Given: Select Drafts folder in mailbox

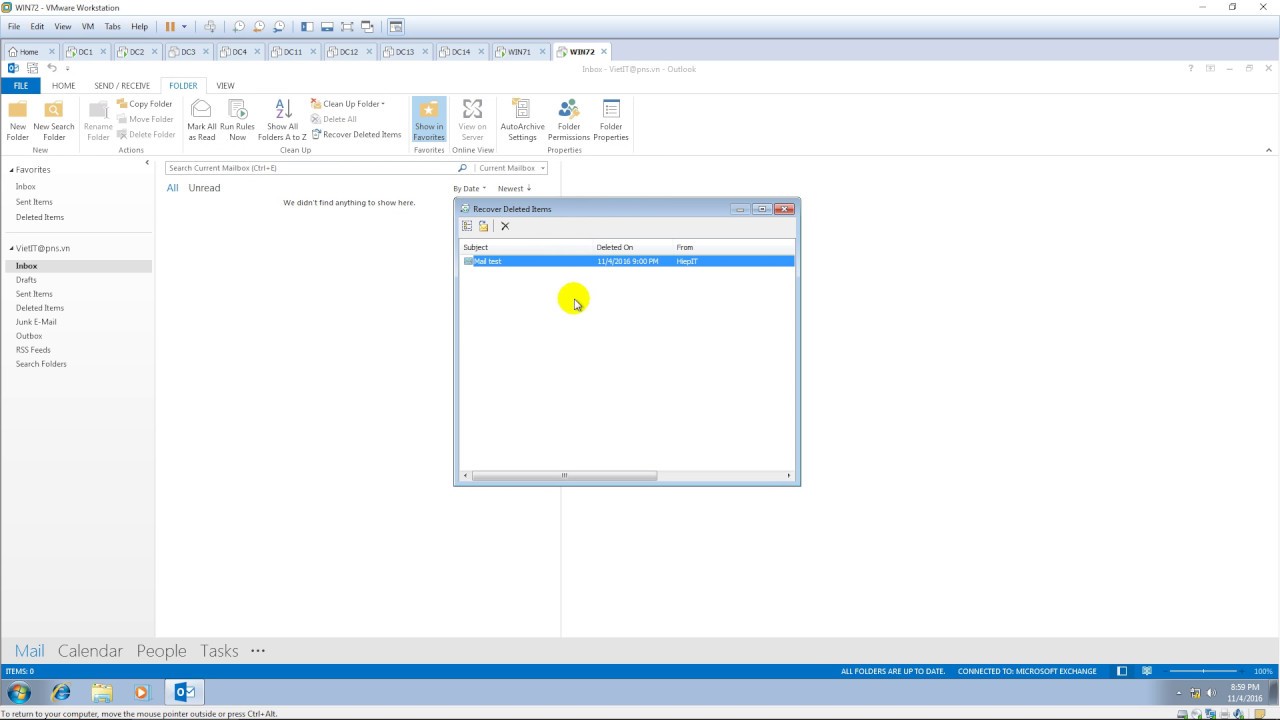Looking at the screenshot, I should click(x=26, y=280).
